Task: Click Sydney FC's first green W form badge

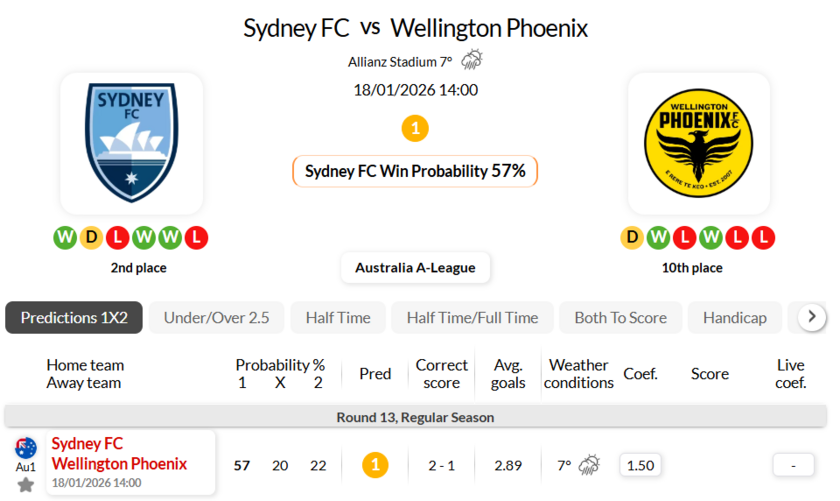Action: point(65,238)
